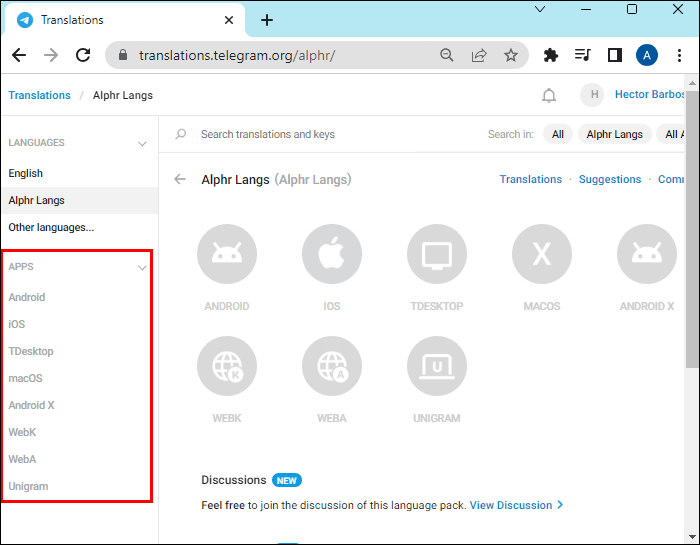Select TDesktop in the Apps sidebar
700x545 pixels.
click(x=31, y=351)
